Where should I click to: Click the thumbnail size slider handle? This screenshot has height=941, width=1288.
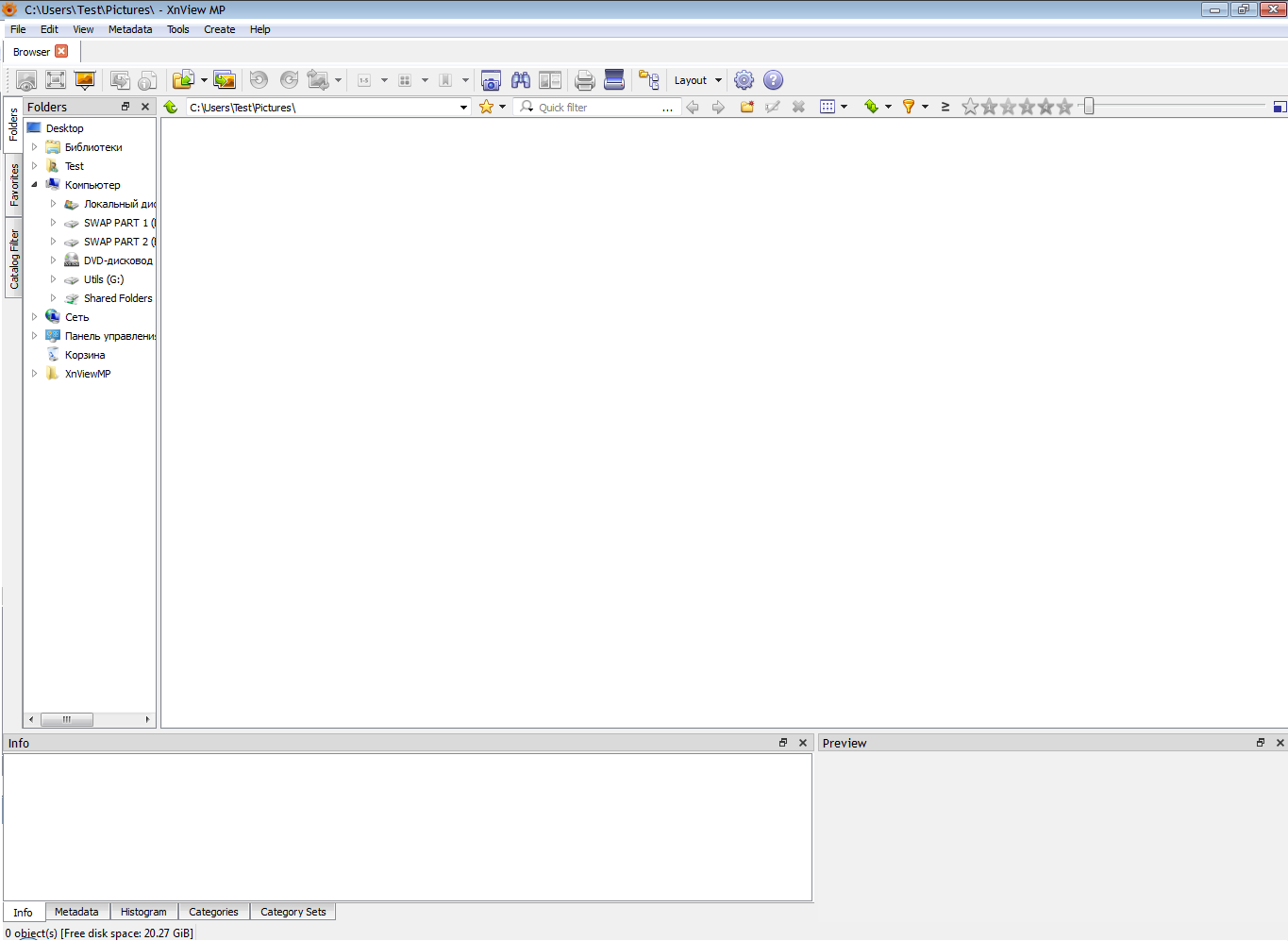tap(1089, 107)
